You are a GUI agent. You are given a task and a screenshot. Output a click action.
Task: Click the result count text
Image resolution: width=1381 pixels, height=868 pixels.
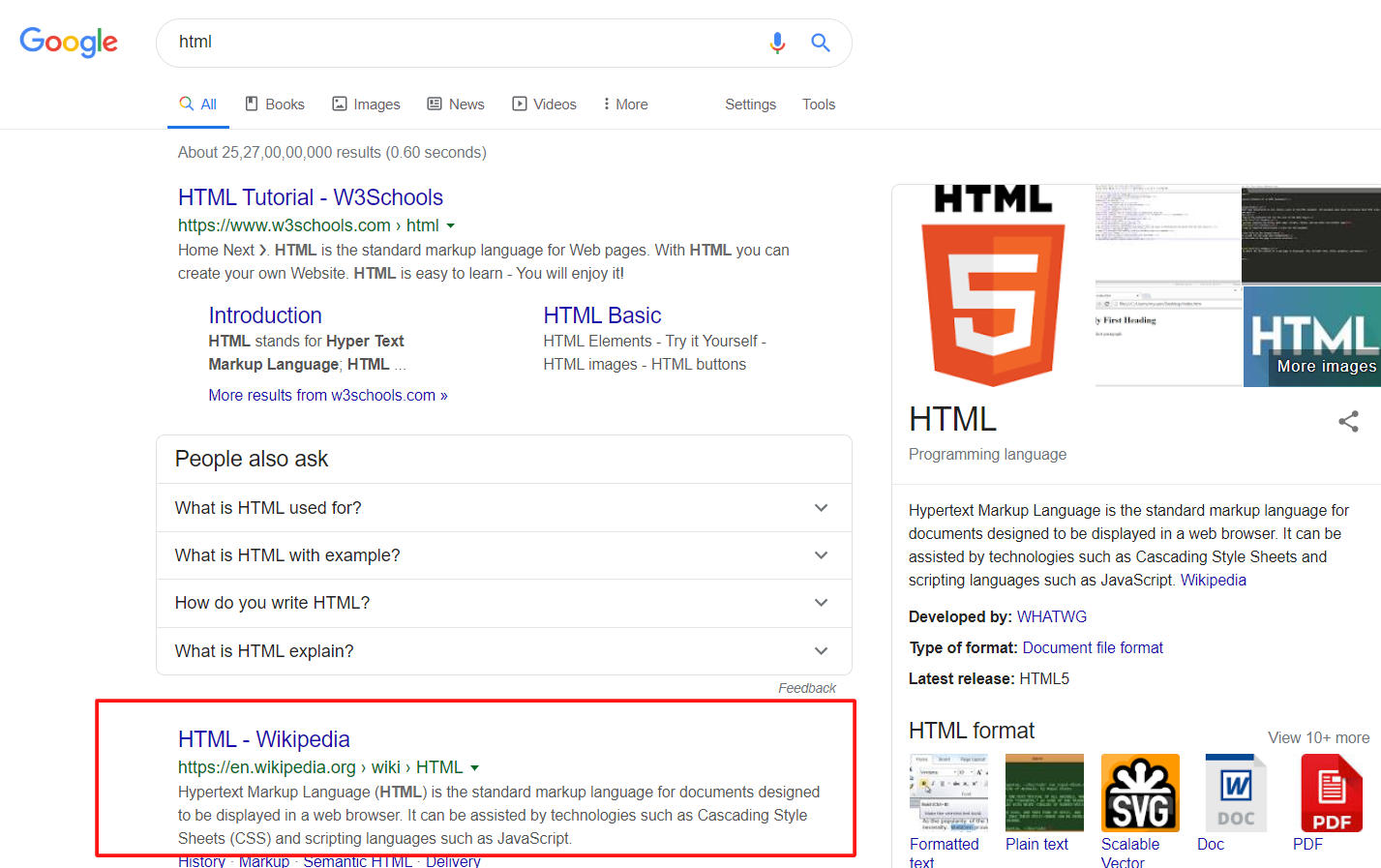[332, 152]
